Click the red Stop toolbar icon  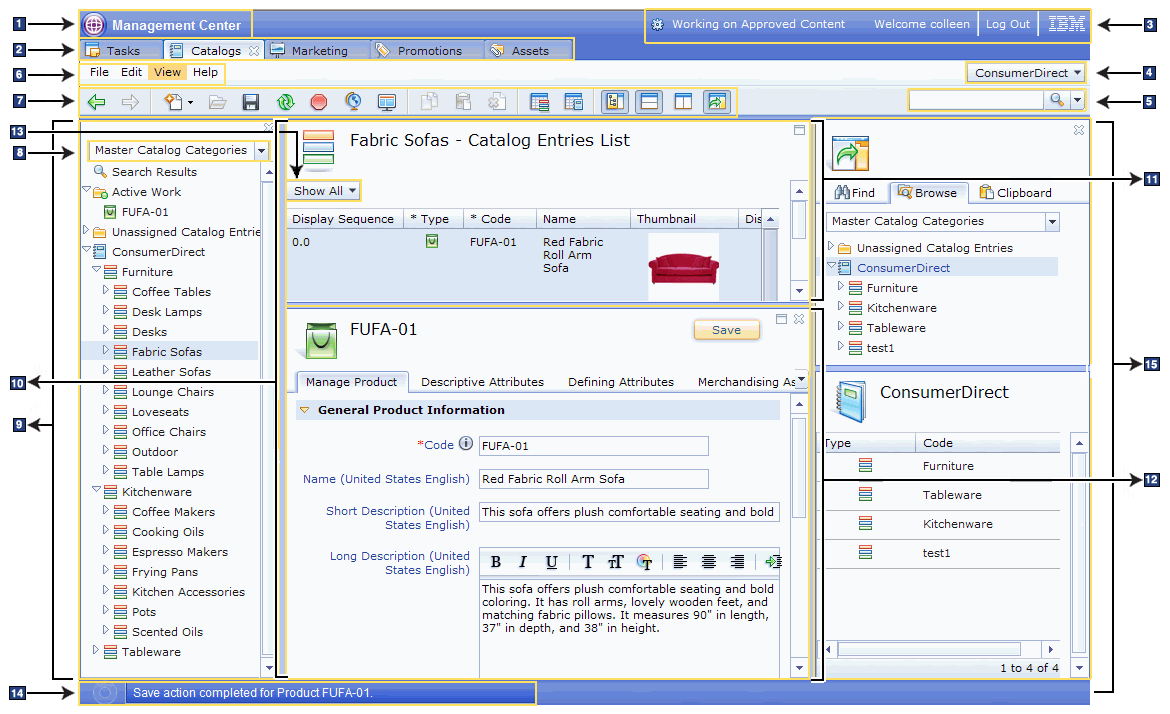coord(319,101)
